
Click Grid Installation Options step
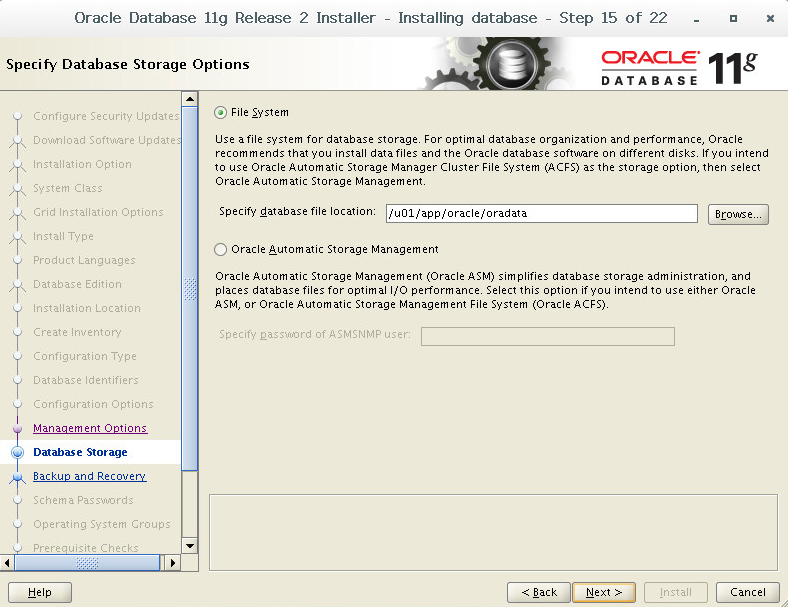pyautogui.click(x=98, y=212)
